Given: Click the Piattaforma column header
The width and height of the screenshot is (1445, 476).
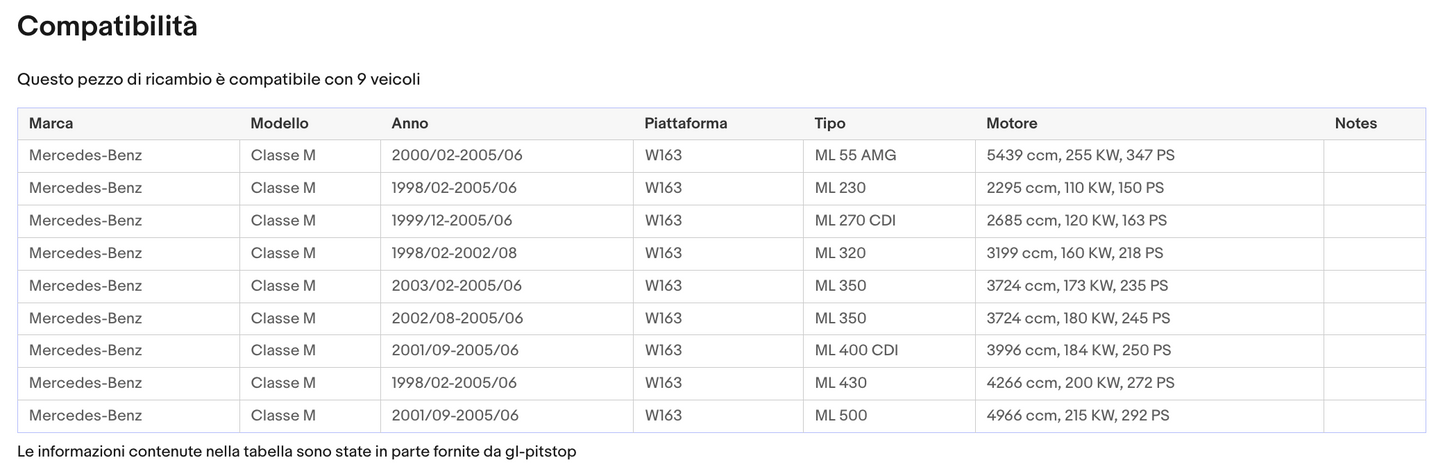Looking at the screenshot, I should [686, 124].
